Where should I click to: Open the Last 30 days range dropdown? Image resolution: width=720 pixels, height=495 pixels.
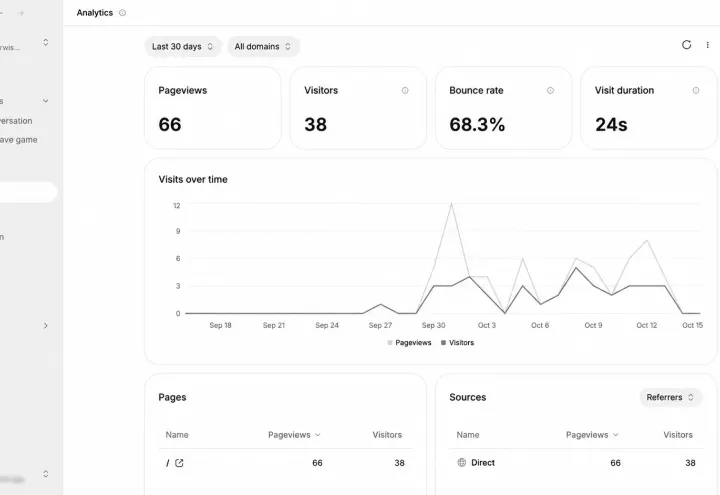tap(182, 46)
